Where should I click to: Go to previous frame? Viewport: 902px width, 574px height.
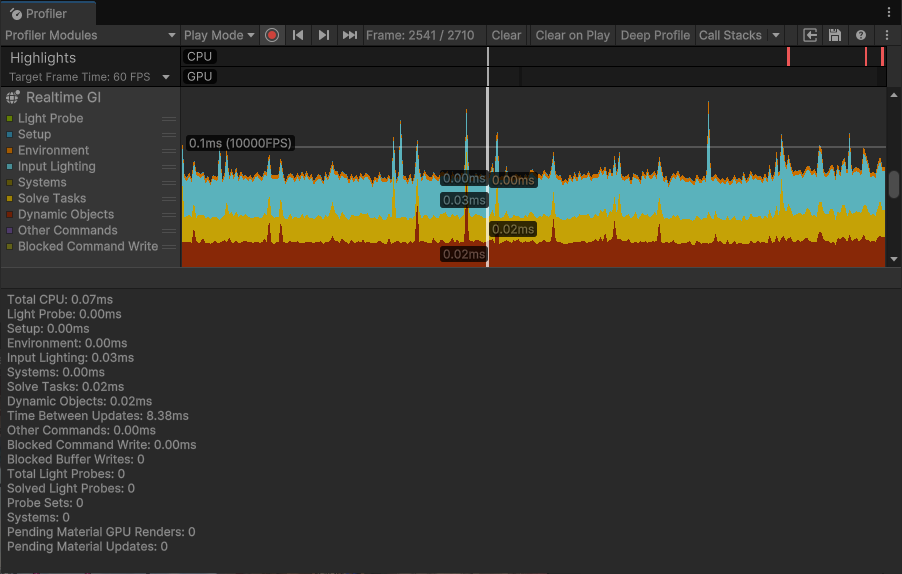pyautogui.click(x=298, y=35)
